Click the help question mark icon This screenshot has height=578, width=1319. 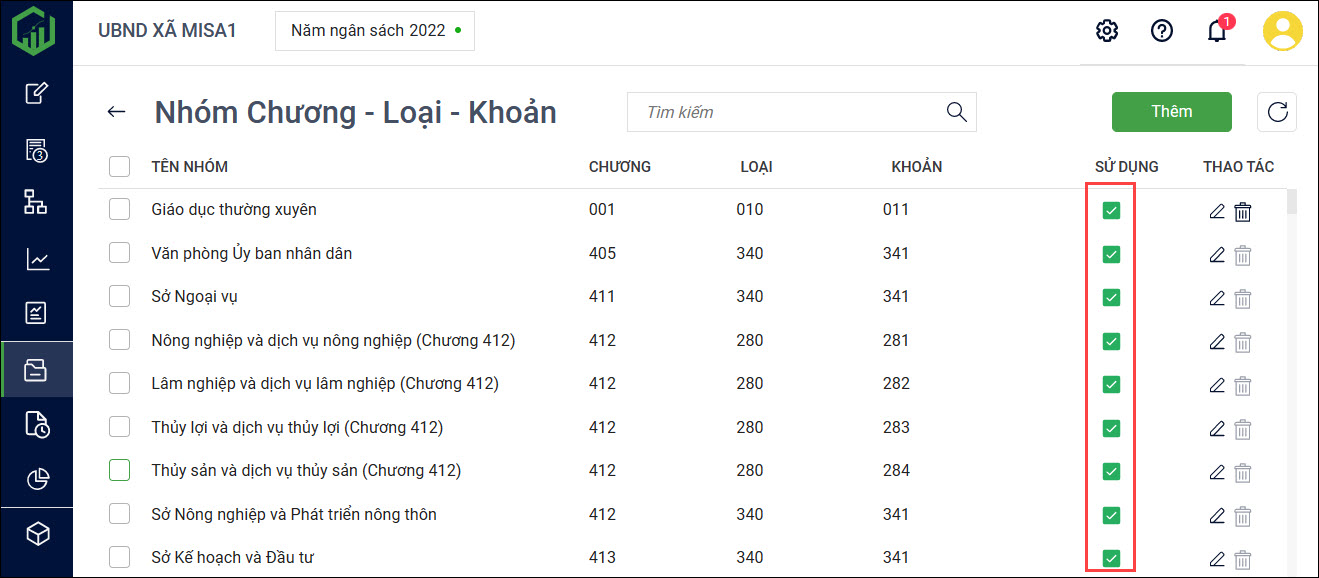(1162, 31)
